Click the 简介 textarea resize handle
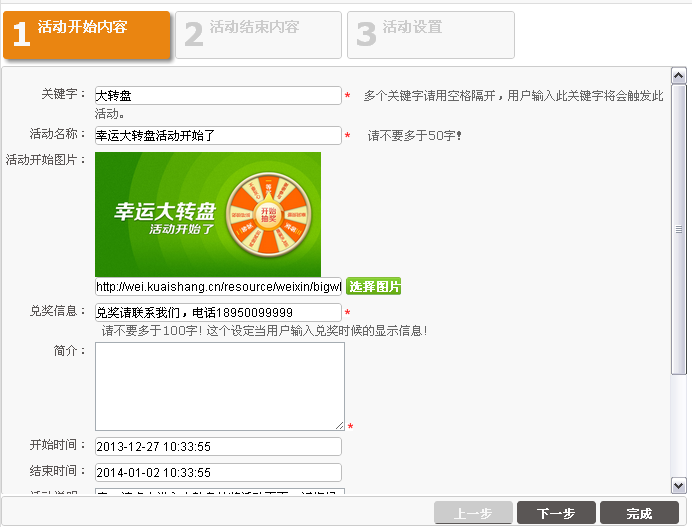 (x=340, y=426)
